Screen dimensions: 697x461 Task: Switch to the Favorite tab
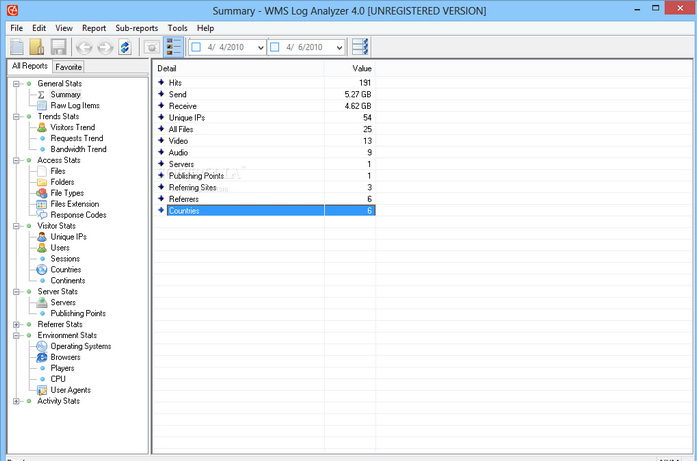68,67
